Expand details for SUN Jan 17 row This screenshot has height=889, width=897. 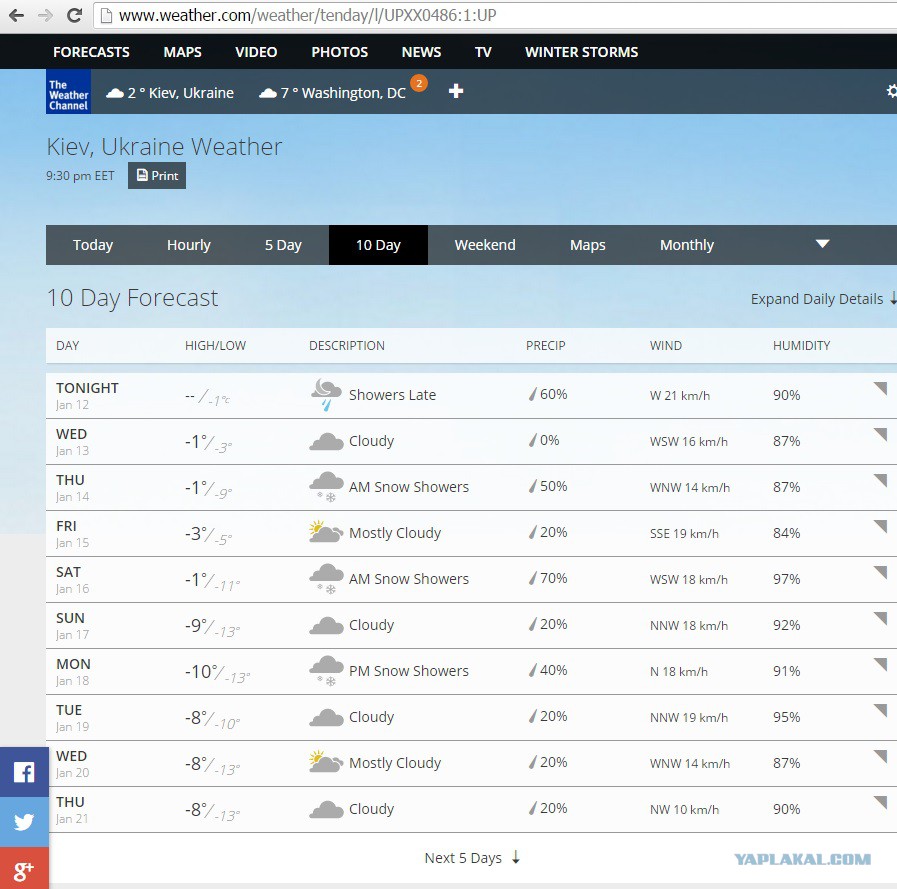(881, 618)
